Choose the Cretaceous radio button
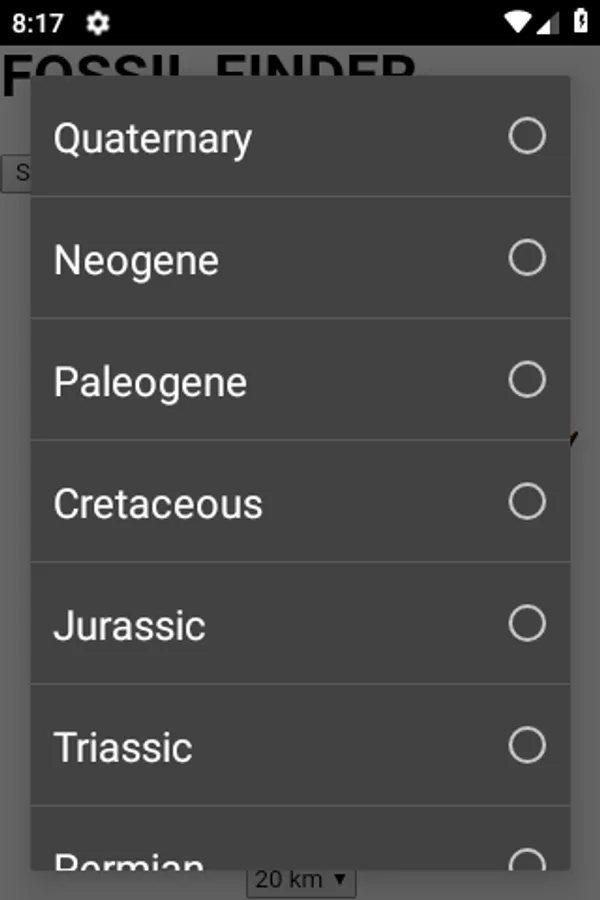This screenshot has height=900, width=600. (x=527, y=502)
